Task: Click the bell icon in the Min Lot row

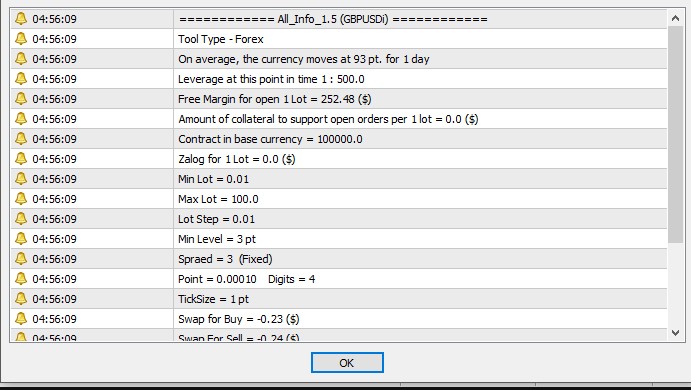Action: click(x=21, y=178)
